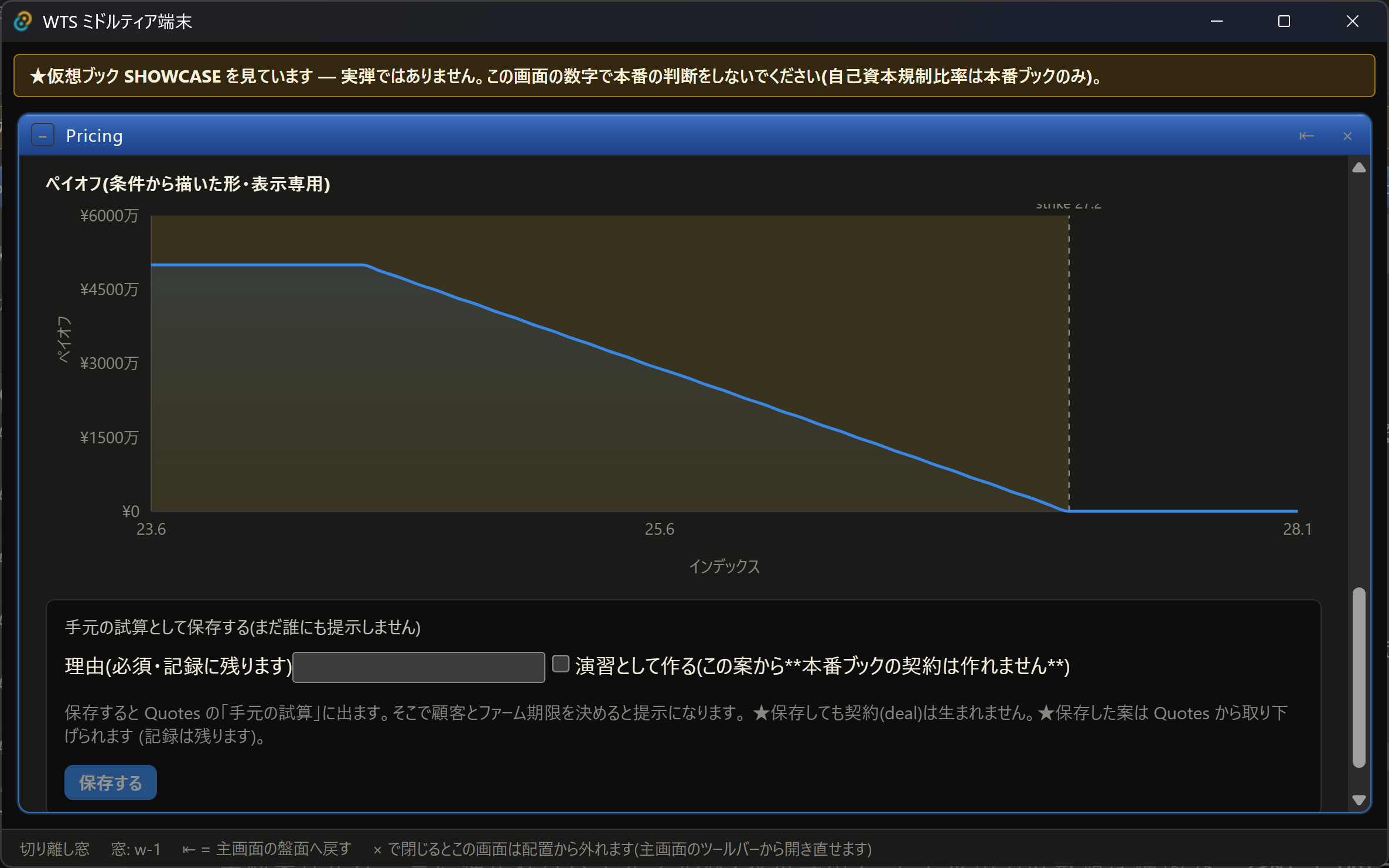Viewport: 1389px width, 868px height.
Task: Collapse the Pricing panel with minus icon
Action: coord(43,136)
